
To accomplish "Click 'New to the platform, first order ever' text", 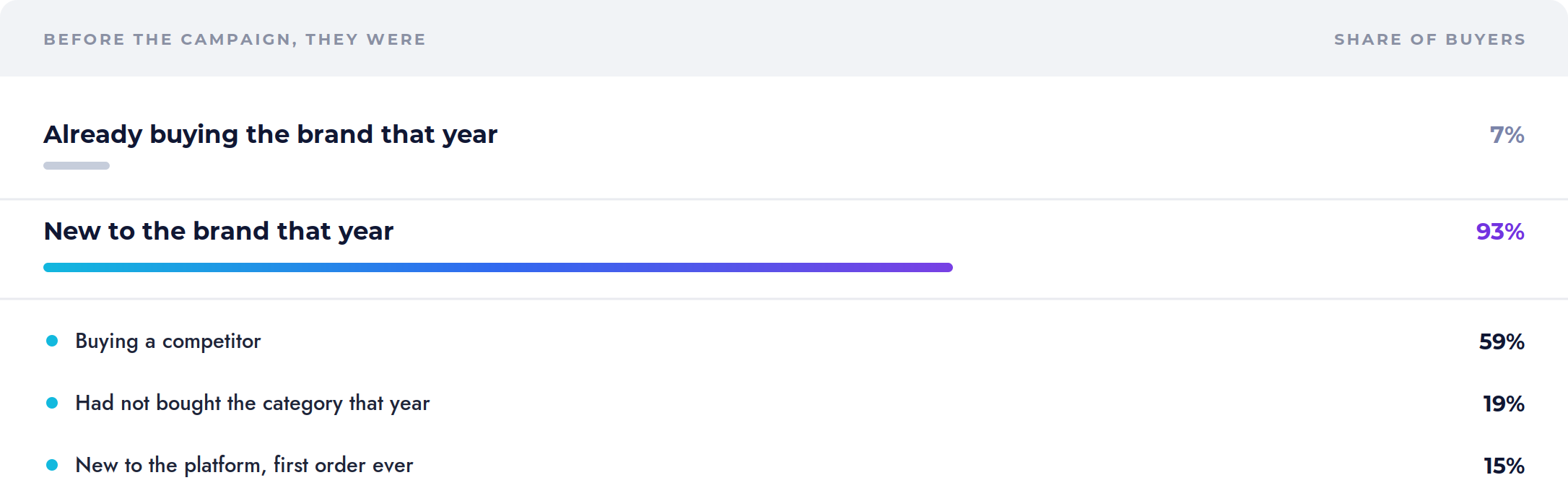I will (x=245, y=466).
